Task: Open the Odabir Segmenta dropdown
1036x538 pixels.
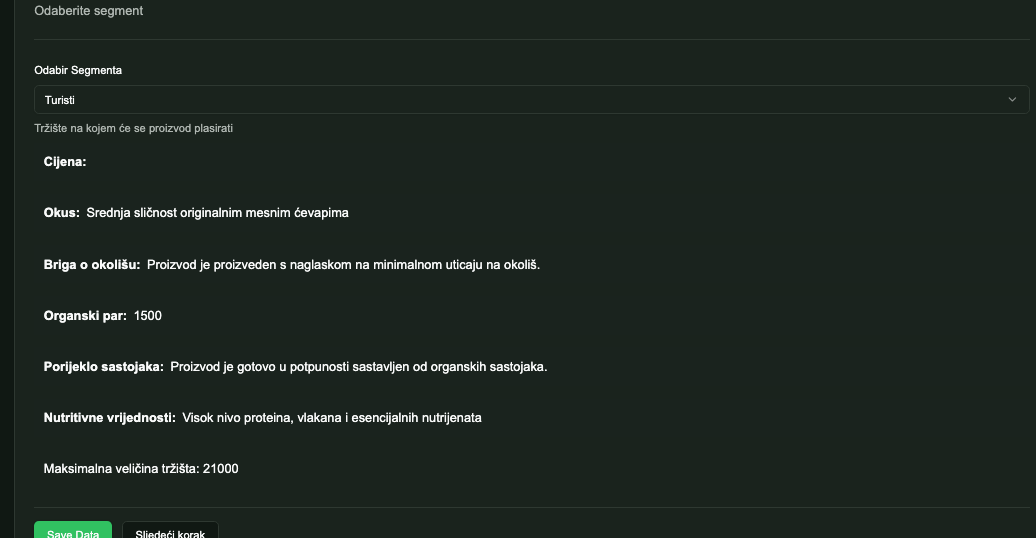Action: coord(531,100)
